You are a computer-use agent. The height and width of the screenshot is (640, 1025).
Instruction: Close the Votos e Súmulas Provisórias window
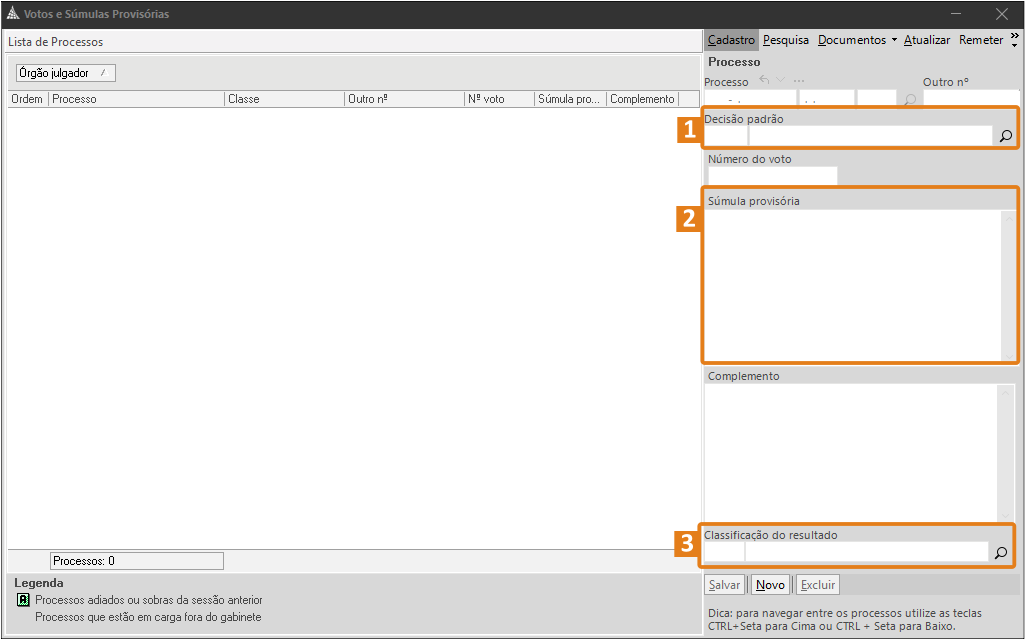1001,14
